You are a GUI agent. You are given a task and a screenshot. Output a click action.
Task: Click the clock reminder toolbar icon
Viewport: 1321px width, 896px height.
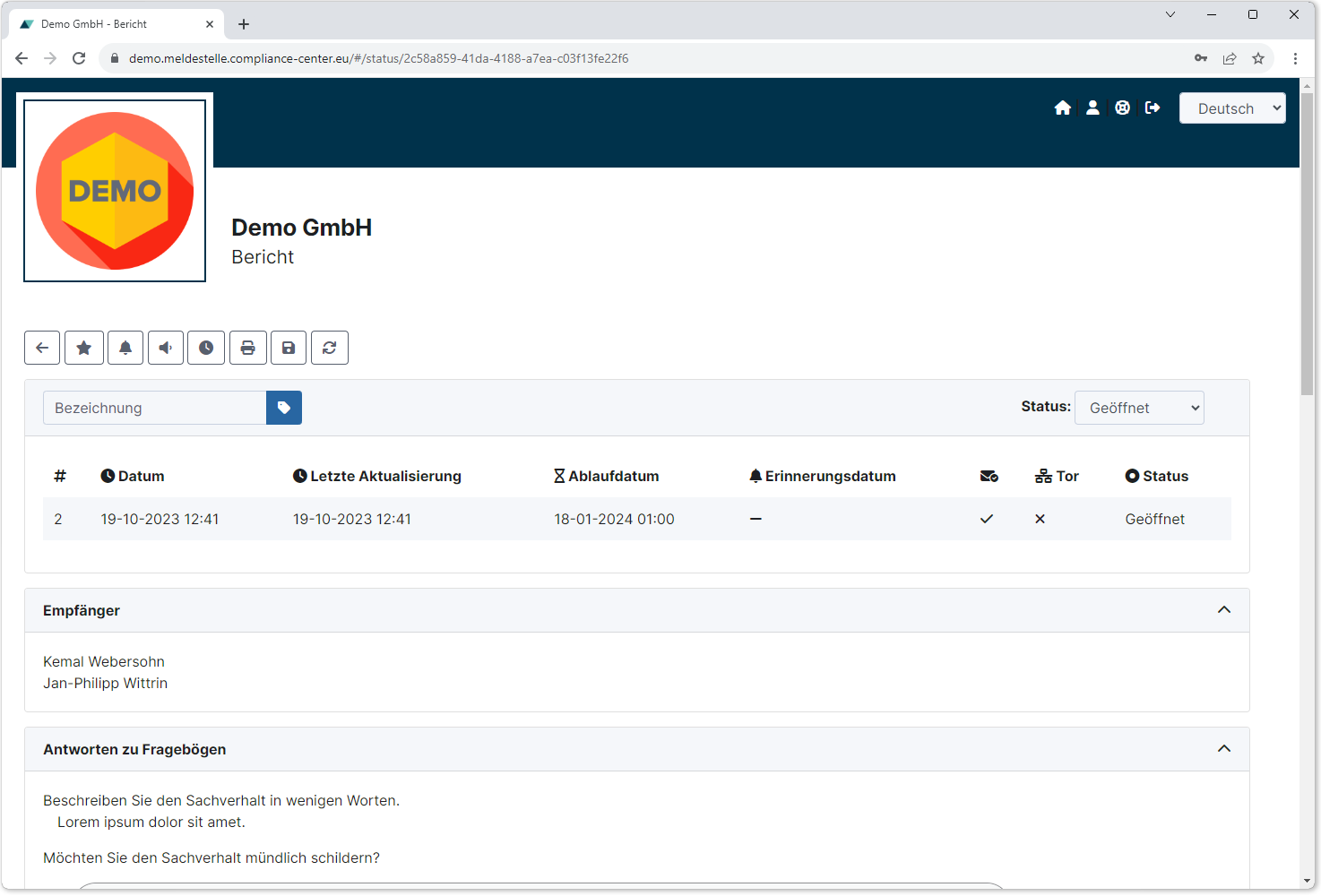(206, 348)
